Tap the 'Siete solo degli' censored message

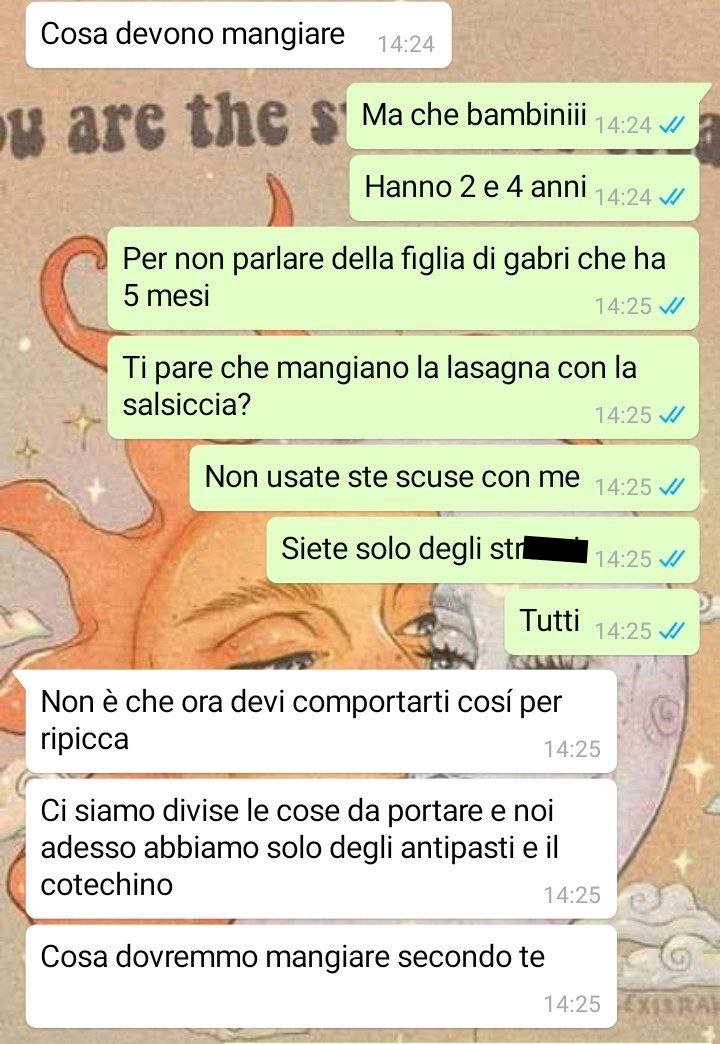point(483,550)
